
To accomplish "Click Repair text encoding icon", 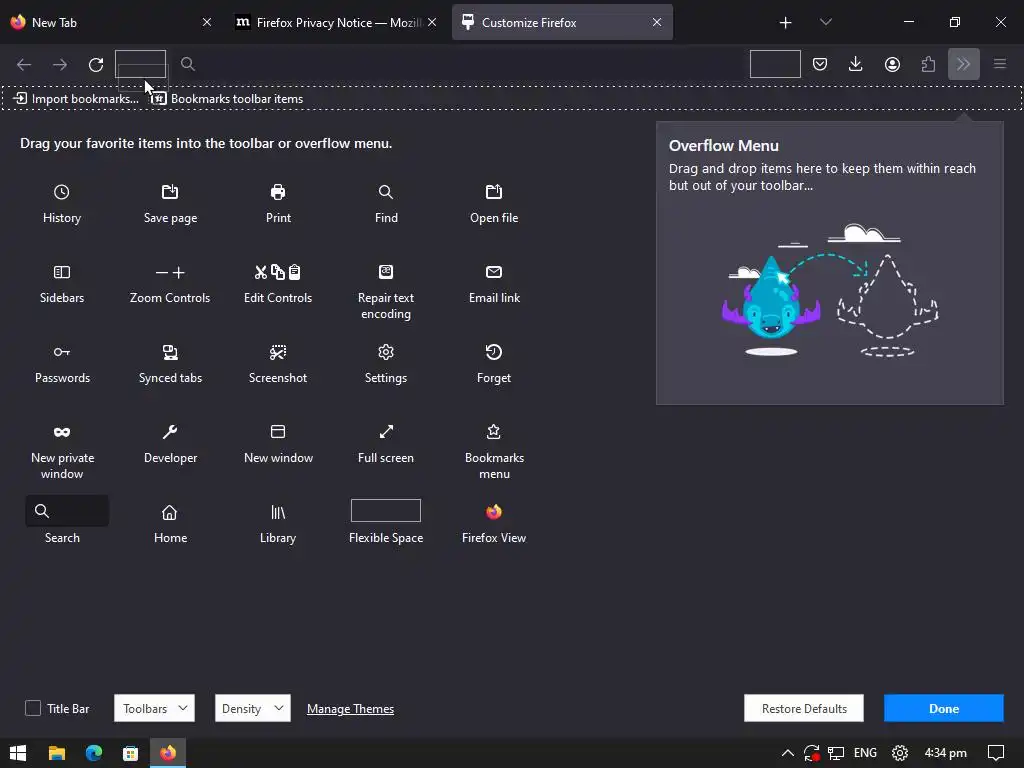I will pyautogui.click(x=386, y=272).
